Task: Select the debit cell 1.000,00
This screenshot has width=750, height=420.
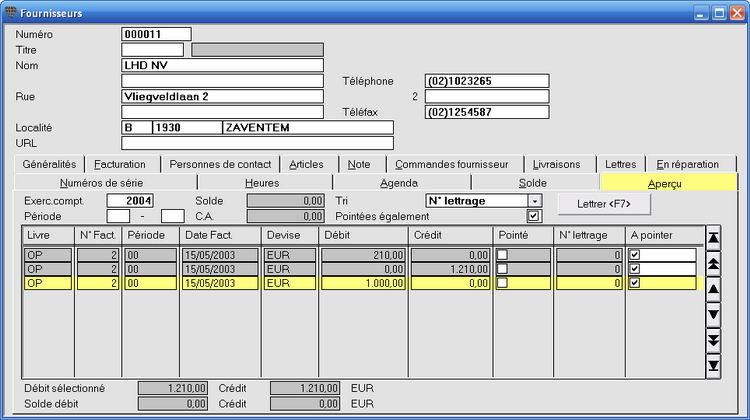Action: (x=364, y=283)
